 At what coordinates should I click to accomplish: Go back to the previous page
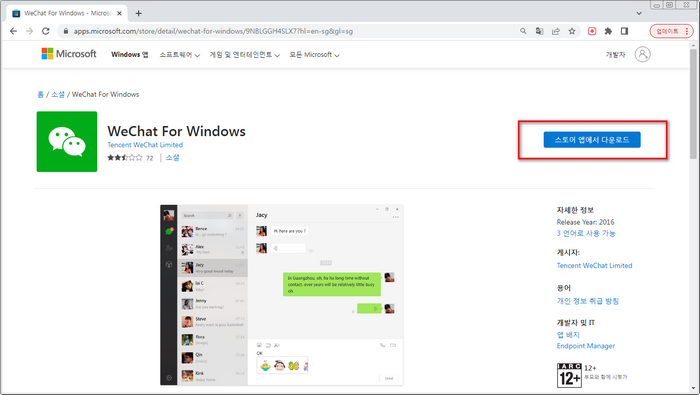pyautogui.click(x=13, y=31)
